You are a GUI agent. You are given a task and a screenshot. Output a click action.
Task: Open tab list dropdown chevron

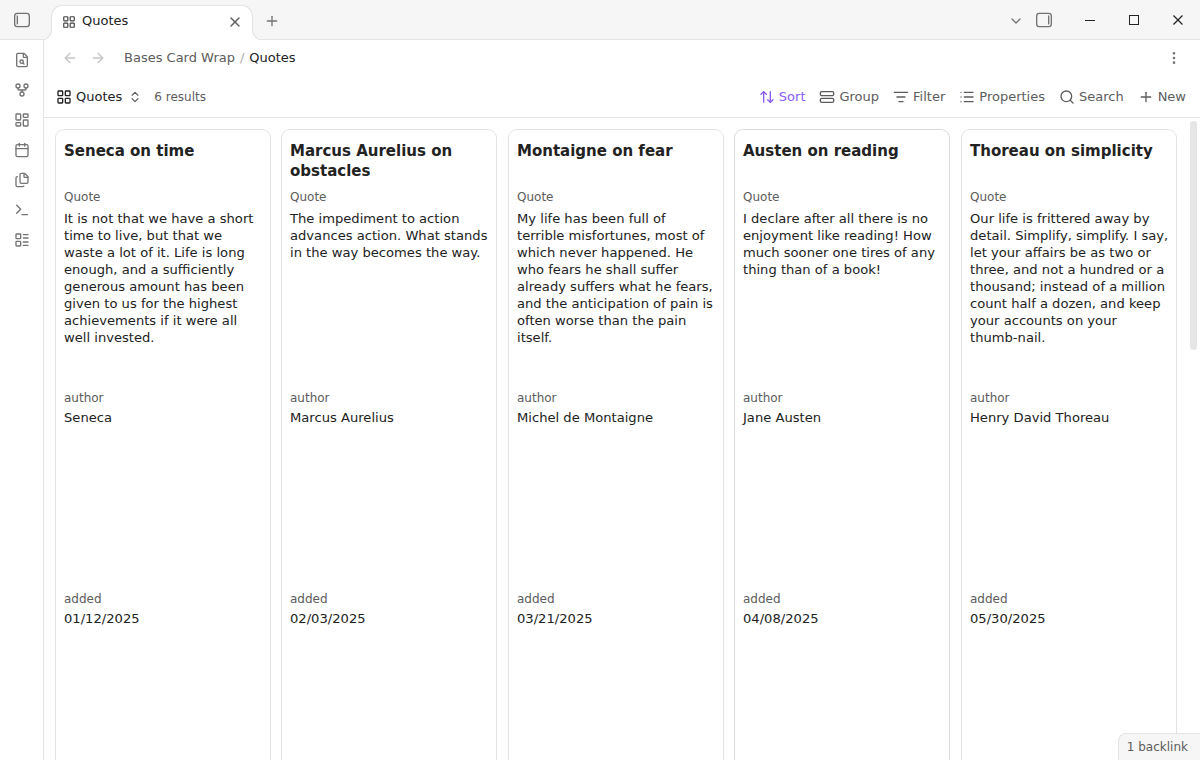tap(1016, 20)
